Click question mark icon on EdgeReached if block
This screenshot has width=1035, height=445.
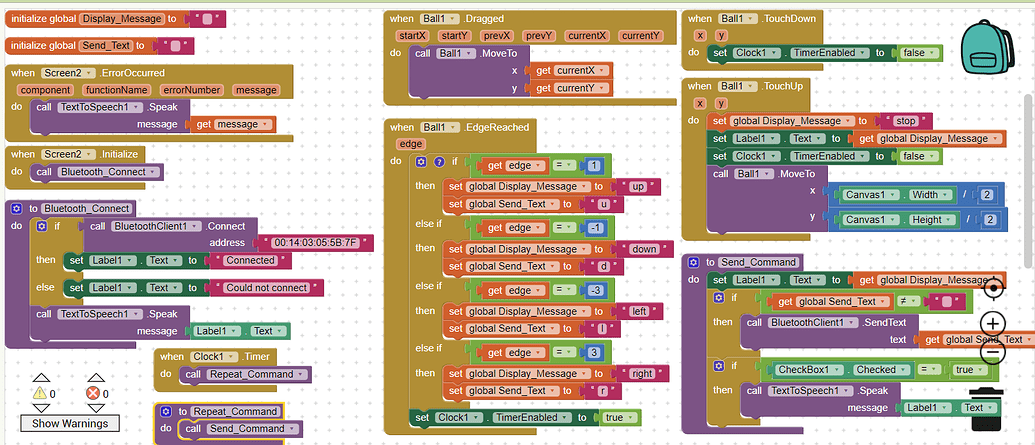(x=437, y=162)
